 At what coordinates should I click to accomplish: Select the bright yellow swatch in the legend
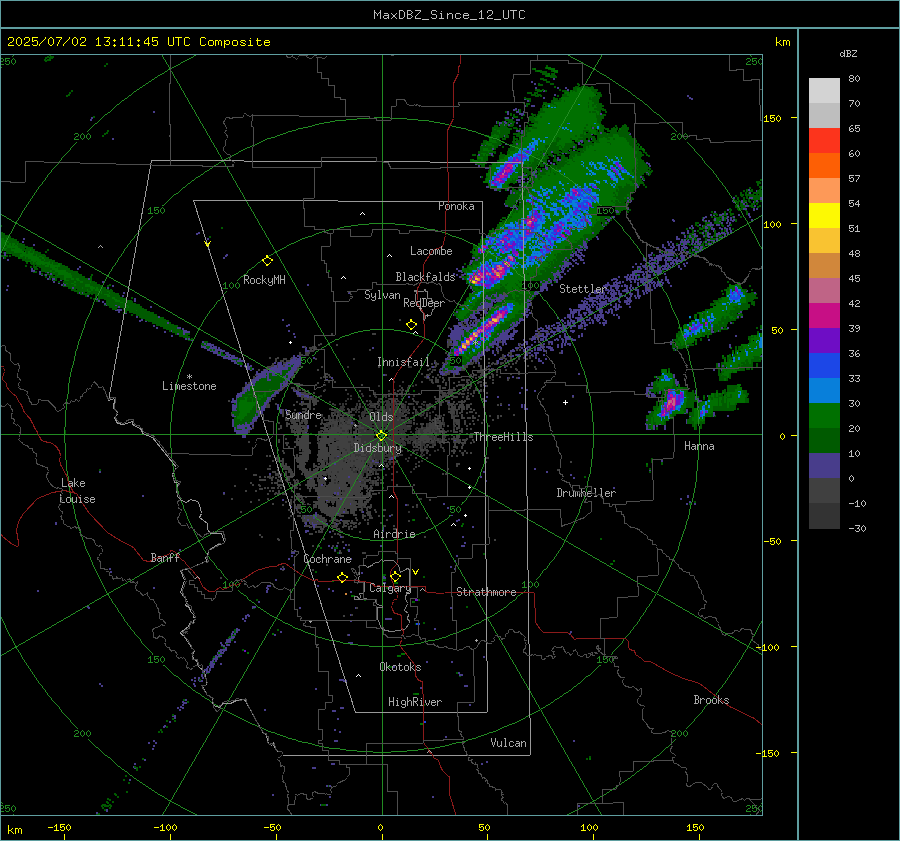pos(824,216)
